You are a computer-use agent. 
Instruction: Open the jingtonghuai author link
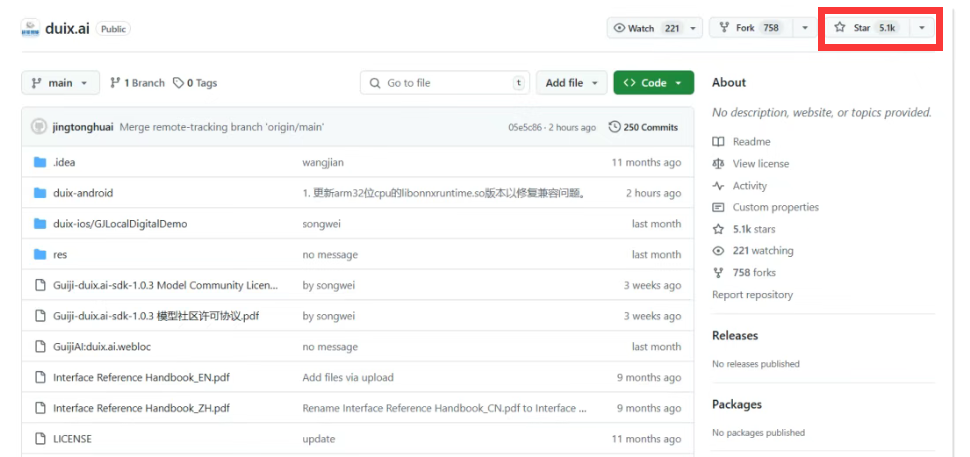tap(82, 127)
